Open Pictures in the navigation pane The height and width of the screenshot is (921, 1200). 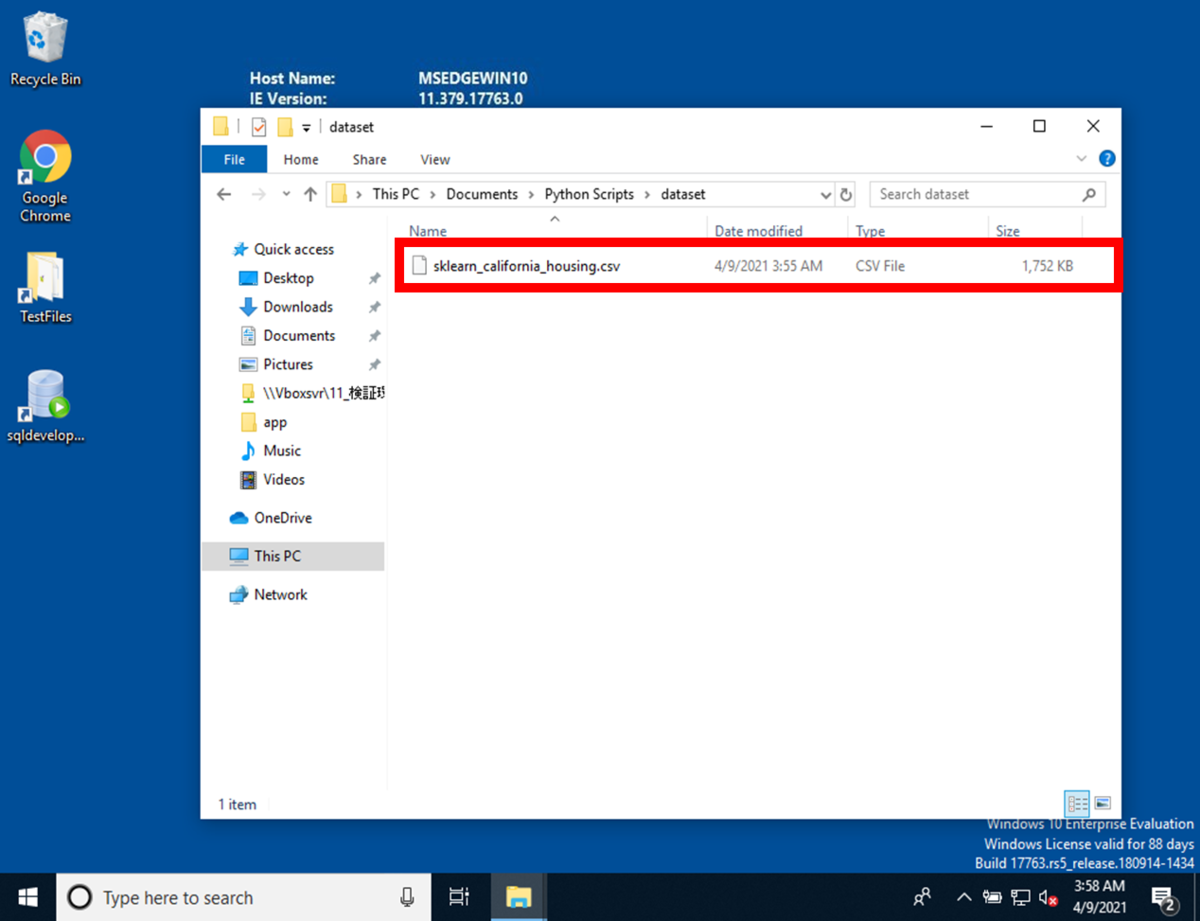pyautogui.click(x=287, y=365)
